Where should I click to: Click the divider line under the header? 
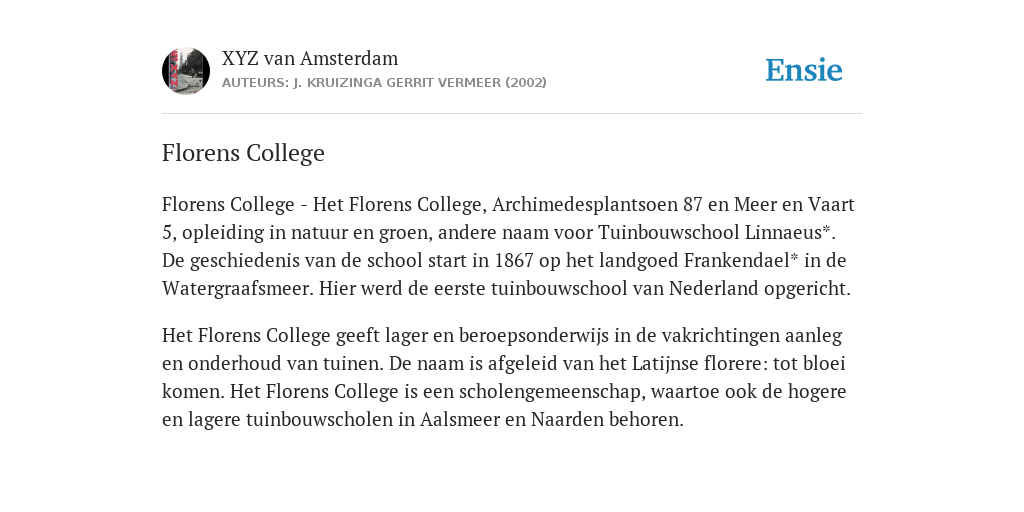click(x=512, y=114)
